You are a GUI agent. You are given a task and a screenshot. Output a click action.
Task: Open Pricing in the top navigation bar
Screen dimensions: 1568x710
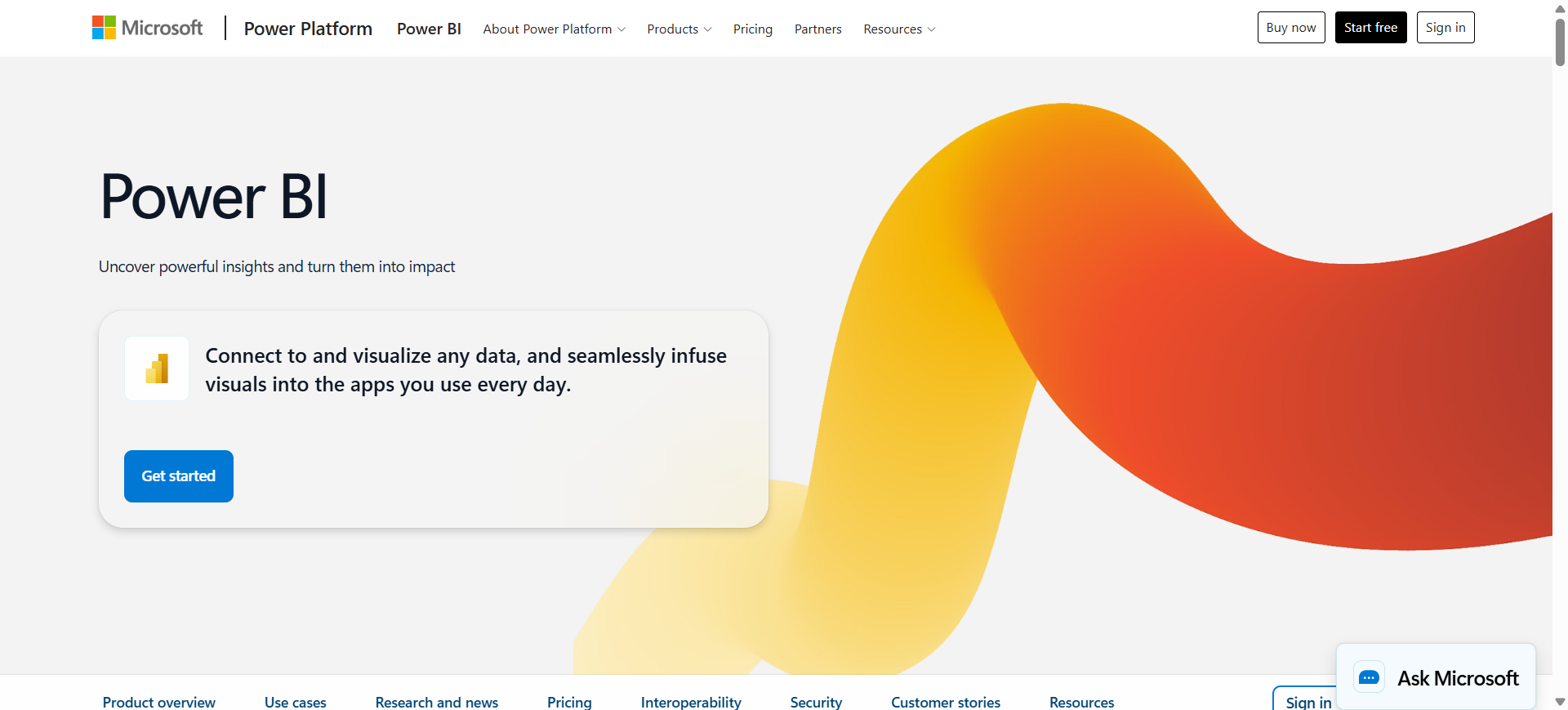tap(752, 29)
